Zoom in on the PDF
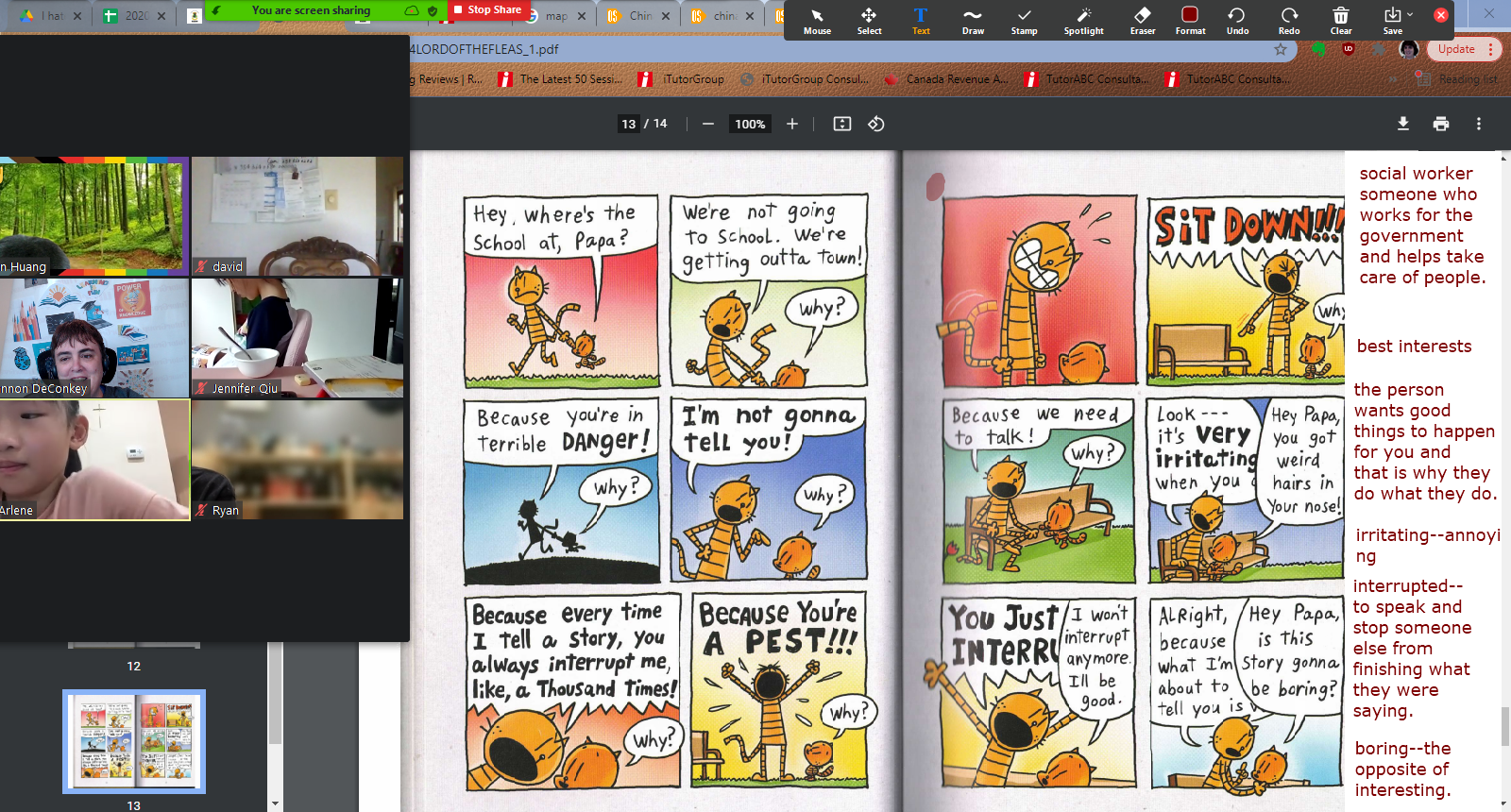Image resolution: width=1511 pixels, height=812 pixels. click(x=792, y=124)
